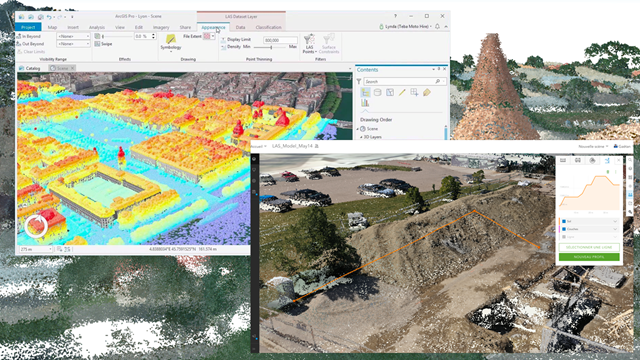Select List By Data Source icon
The width and height of the screenshot is (640, 360).
click(378, 93)
